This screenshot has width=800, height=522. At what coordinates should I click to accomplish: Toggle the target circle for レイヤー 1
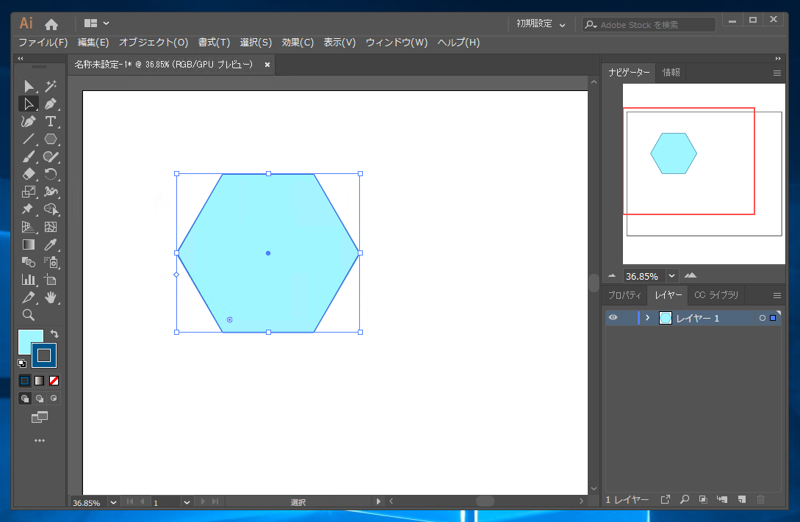coord(762,318)
